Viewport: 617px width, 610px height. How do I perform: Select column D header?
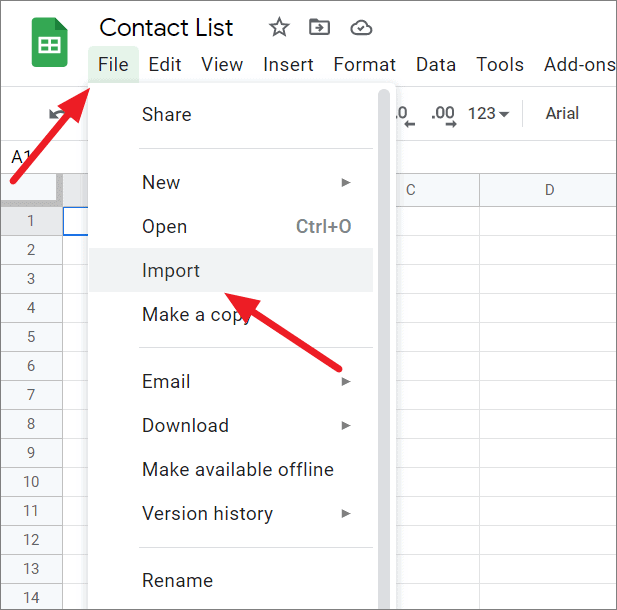click(549, 190)
